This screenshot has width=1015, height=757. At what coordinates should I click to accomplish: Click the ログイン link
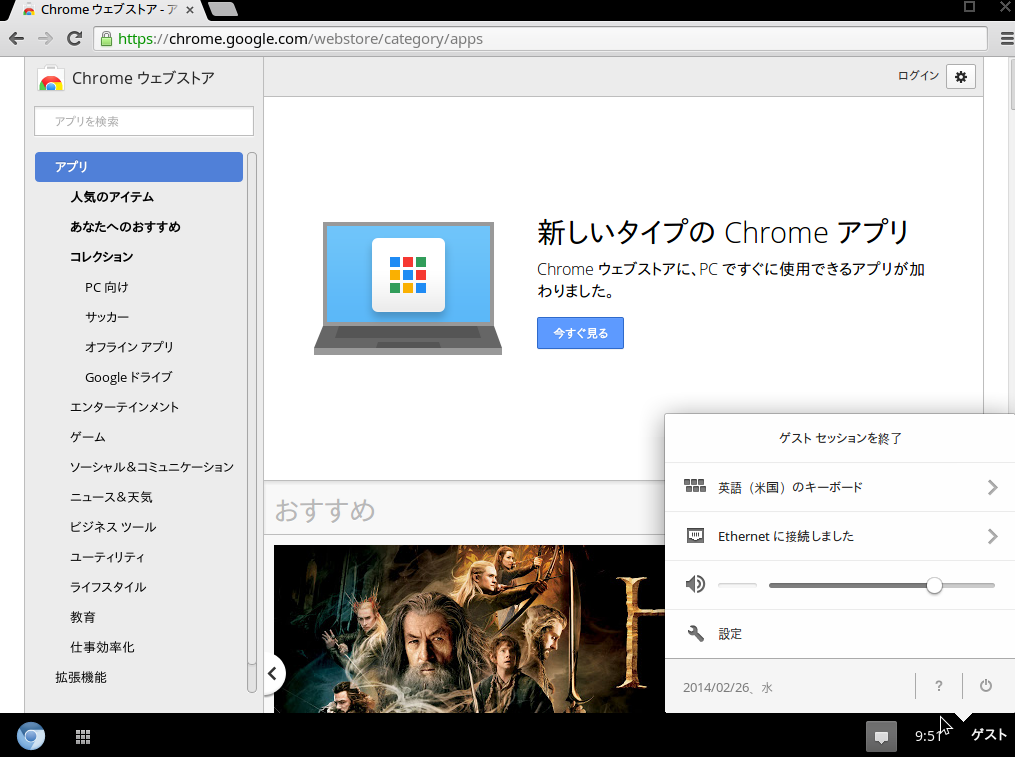[x=918, y=76]
